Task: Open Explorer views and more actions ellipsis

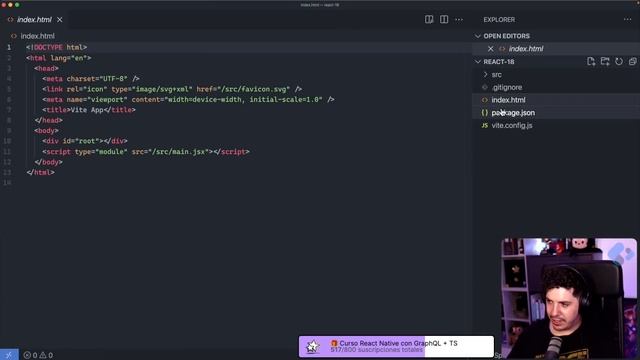Action: (x=627, y=19)
